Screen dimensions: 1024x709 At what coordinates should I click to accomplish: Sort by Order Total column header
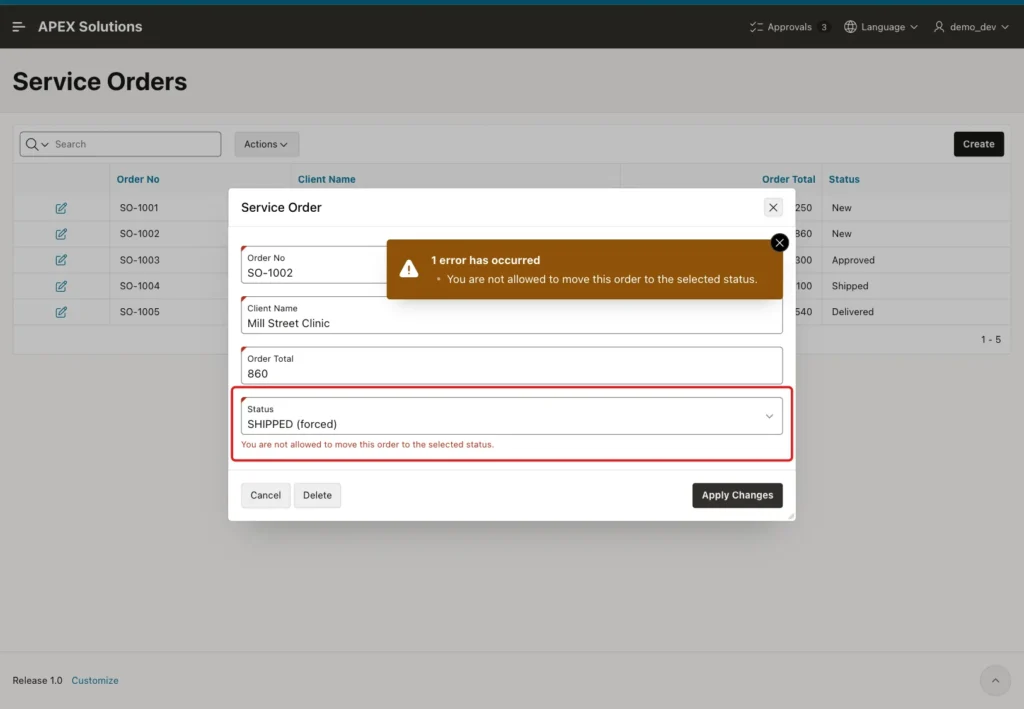(788, 179)
